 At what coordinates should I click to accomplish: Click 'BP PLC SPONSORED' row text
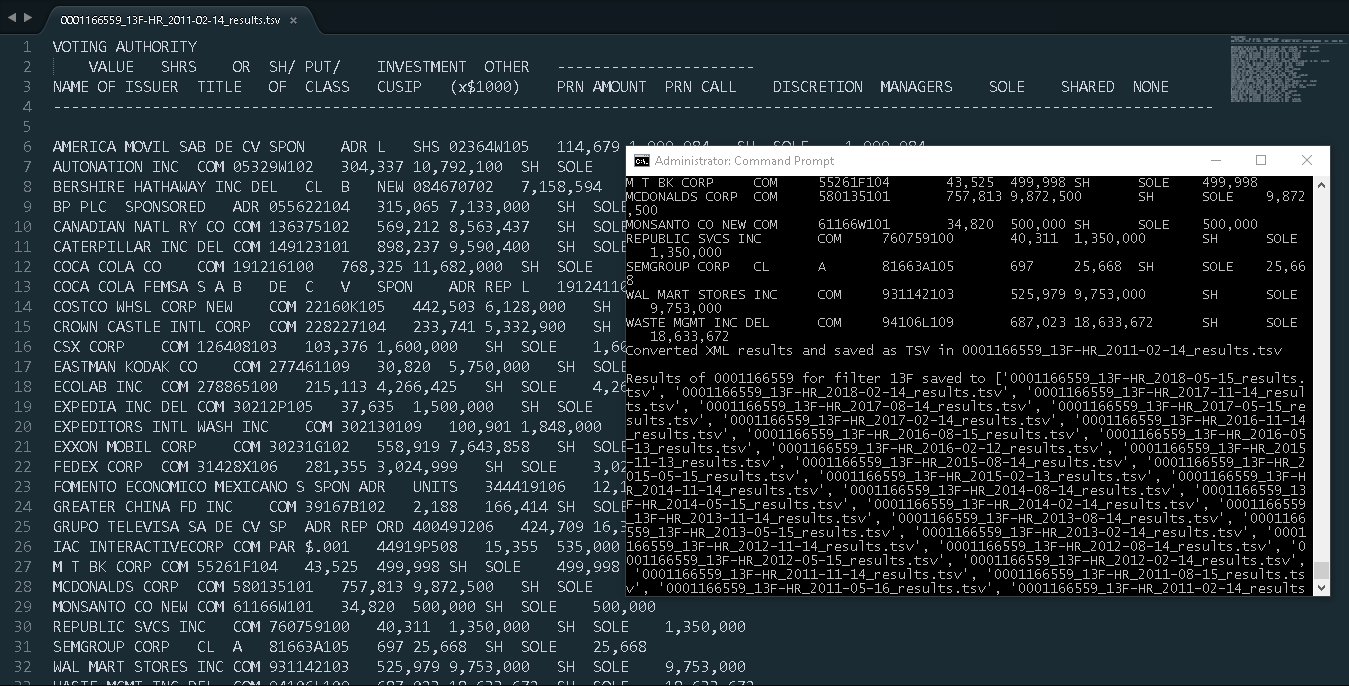click(130, 207)
